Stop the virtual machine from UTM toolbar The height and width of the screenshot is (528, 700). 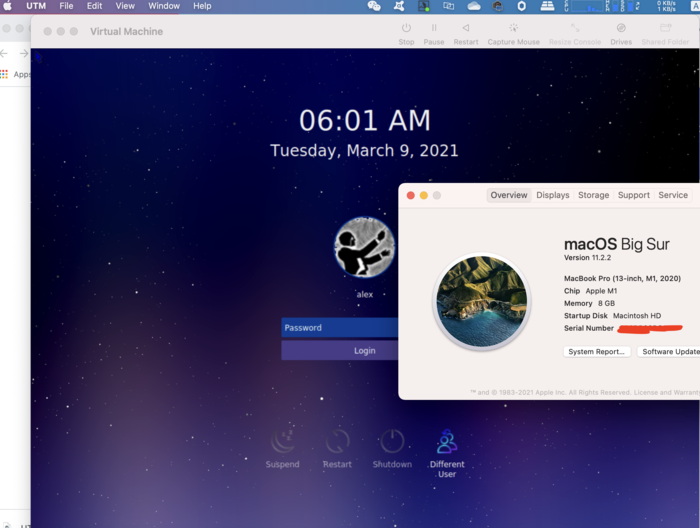tap(406, 34)
